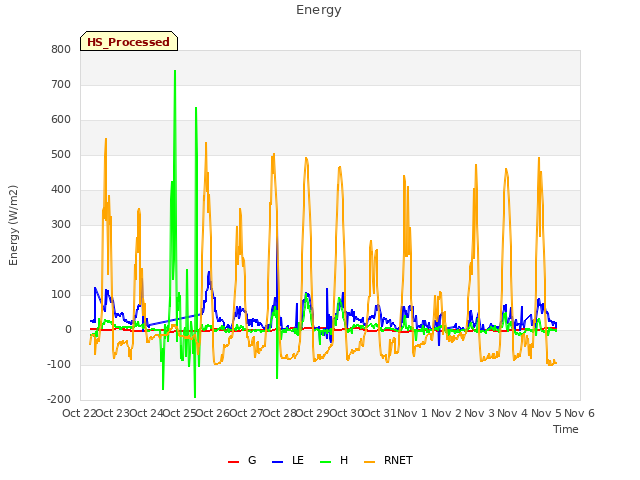640x480 pixels.
Task: Click the 400 y-axis tick label
Action: coord(61,189)
